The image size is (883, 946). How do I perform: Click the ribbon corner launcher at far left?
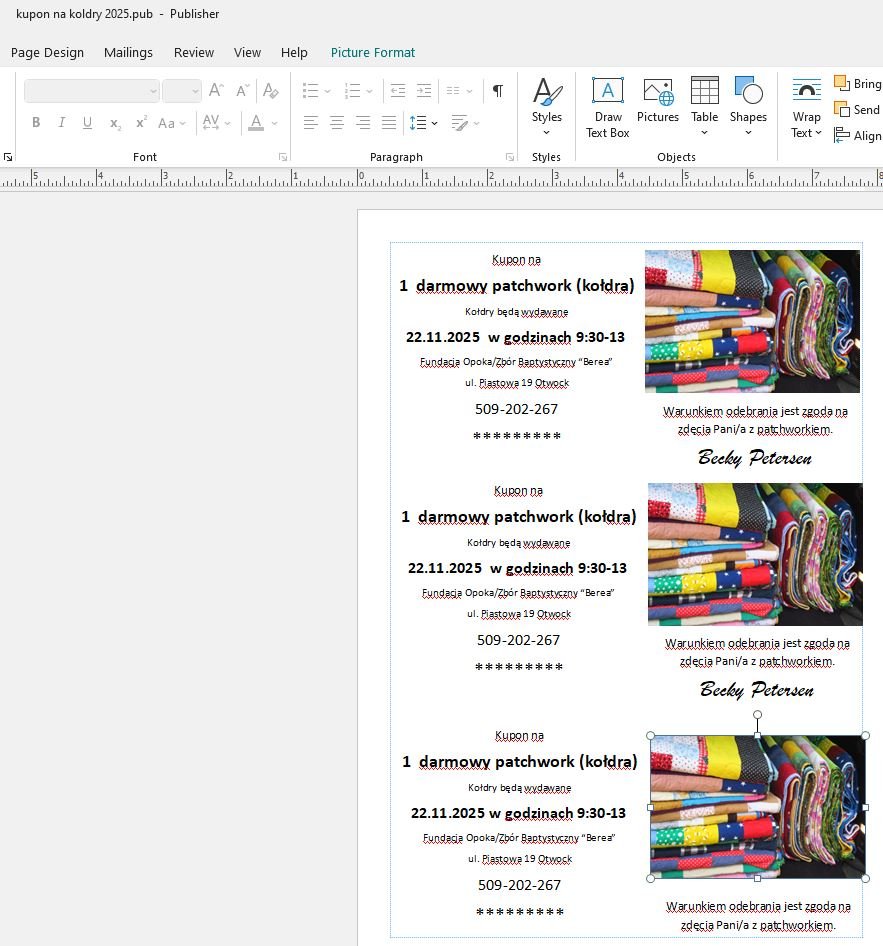pyautogui.click(x=8, y=157)
